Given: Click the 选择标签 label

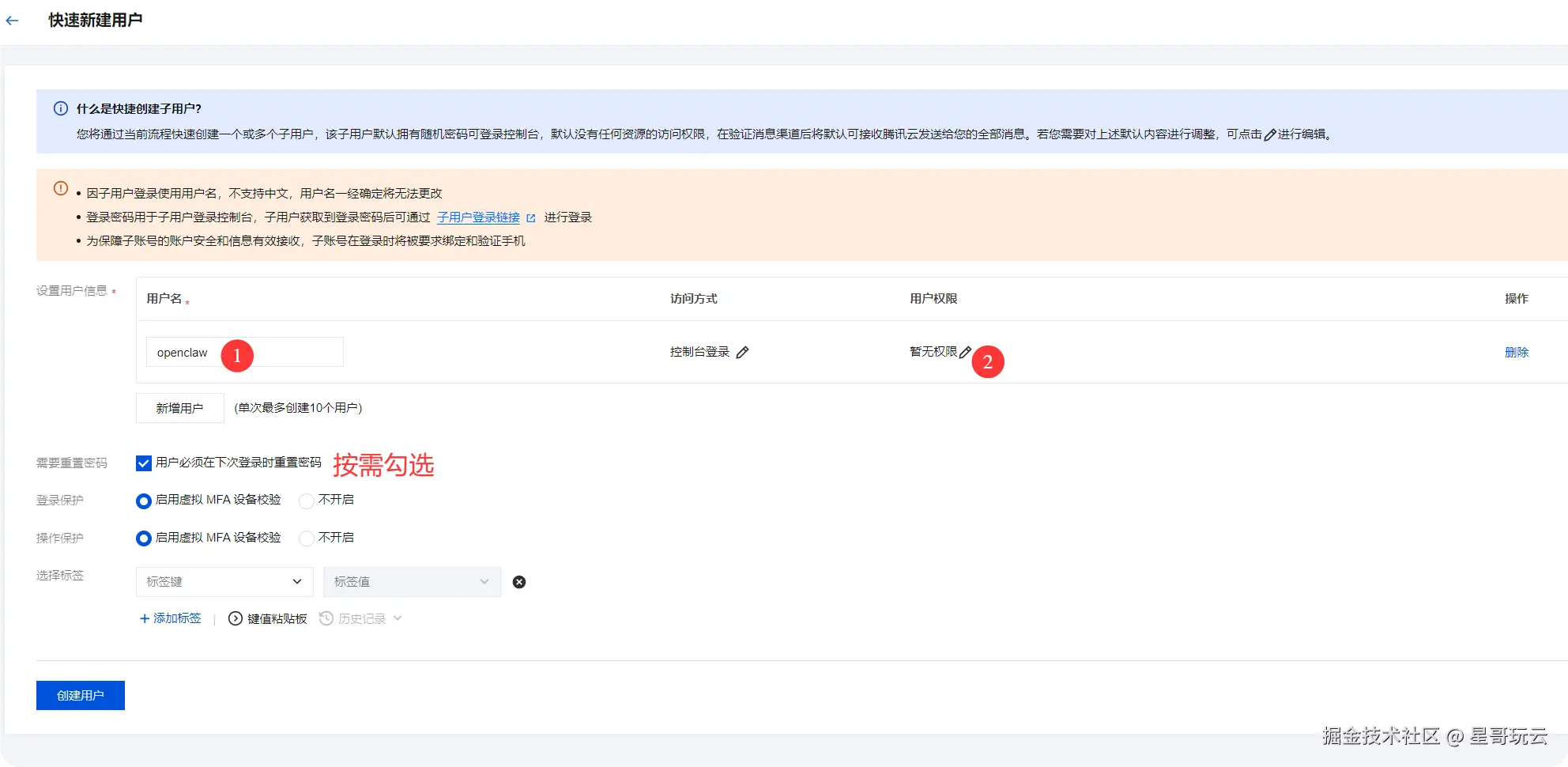Looking at the screenshot, I should point(60,576).
